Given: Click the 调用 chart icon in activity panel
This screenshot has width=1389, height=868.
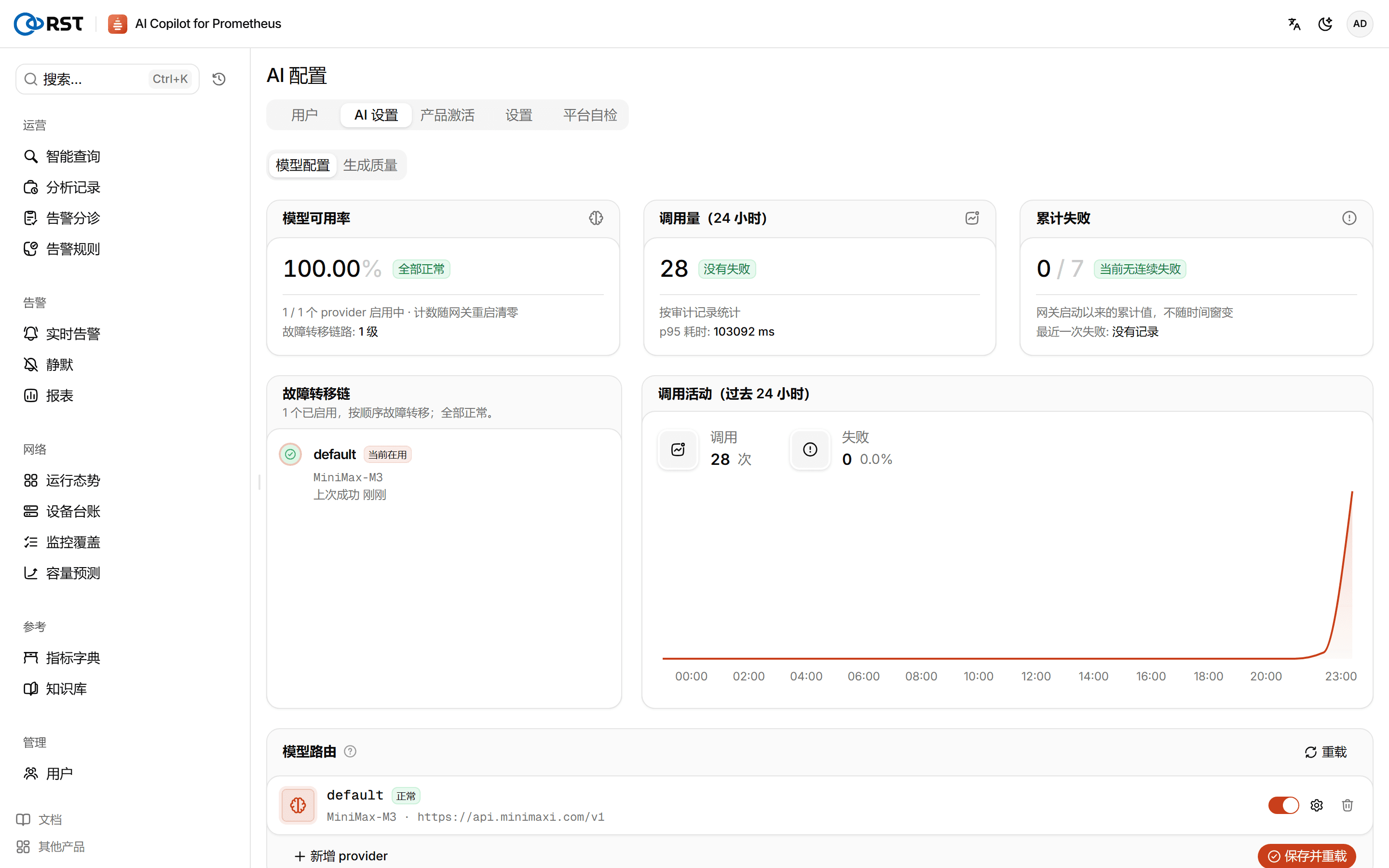Looking at the screenshot, I should [x=678, y=449].
